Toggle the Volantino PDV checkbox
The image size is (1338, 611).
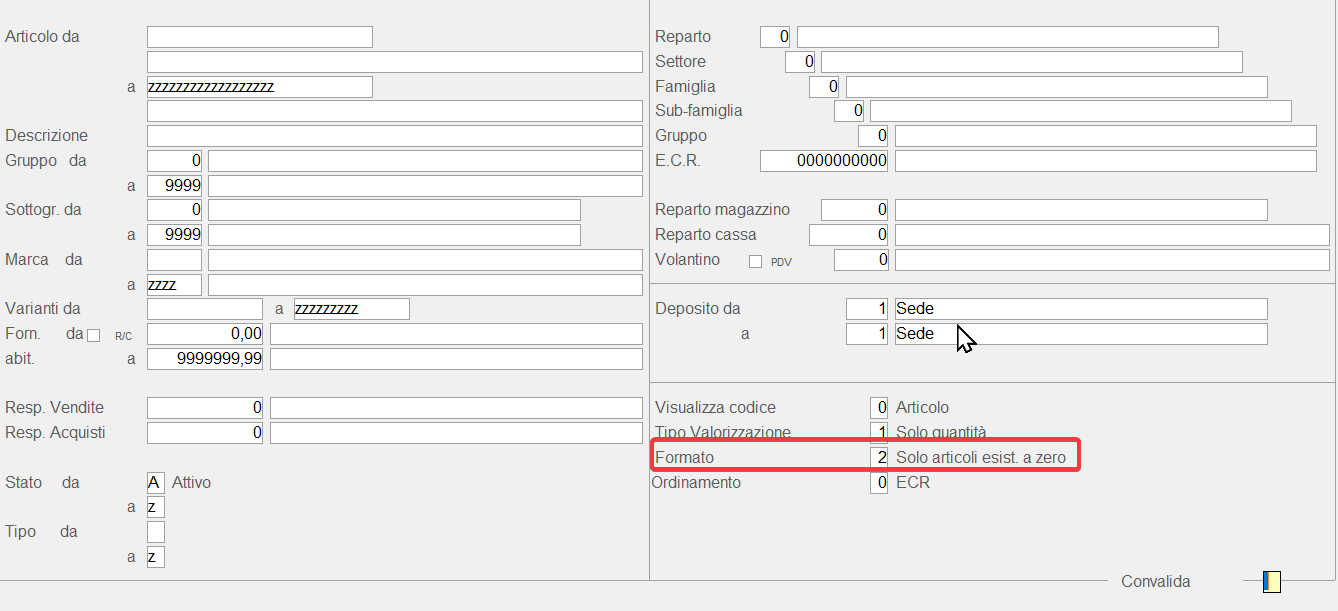pos(756,261)
